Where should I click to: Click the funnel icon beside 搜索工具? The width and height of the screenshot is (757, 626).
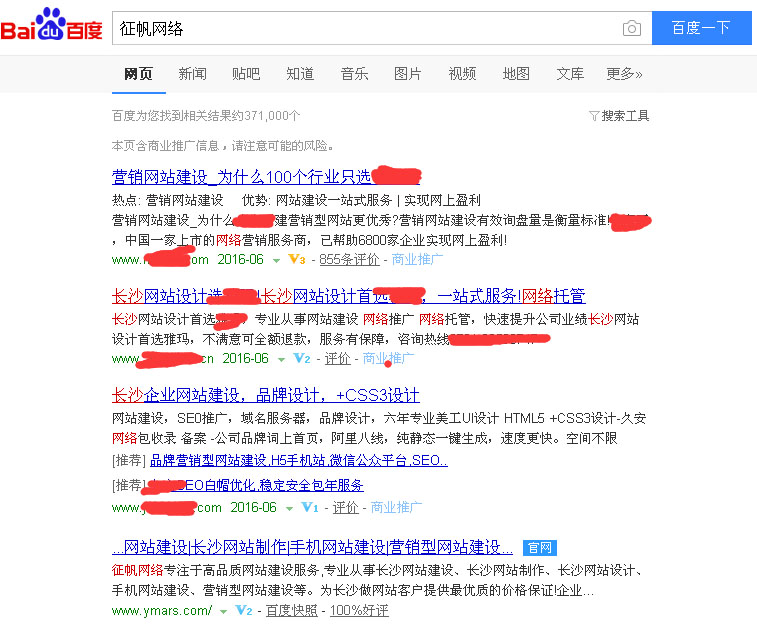[x=594, y=116]
